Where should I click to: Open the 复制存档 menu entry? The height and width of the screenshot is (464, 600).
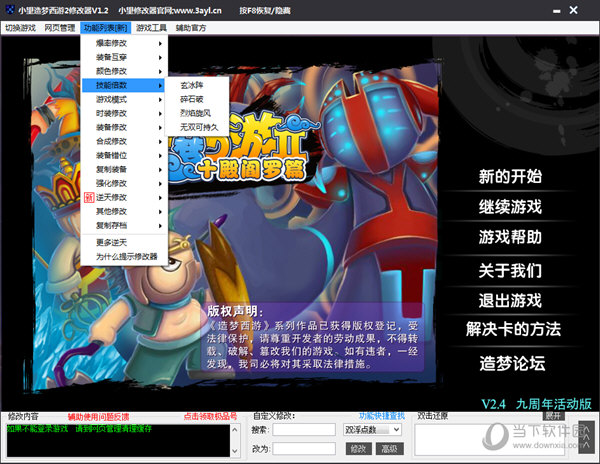pos(124,225)
